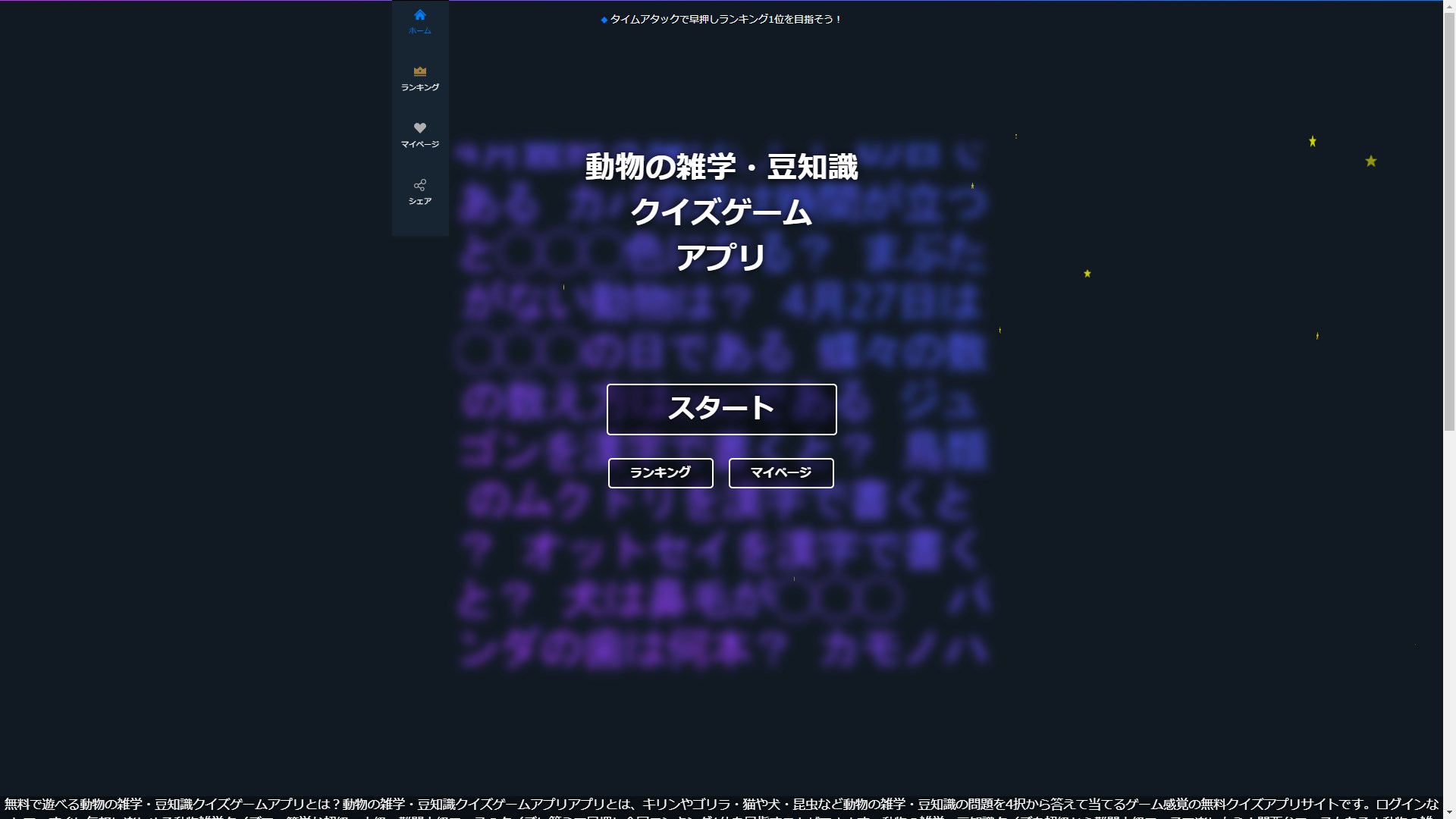Image resolution: width=1456 pixels, height=819 pixels.
Task: Select the シェア sidebar label
Action: (x=419, y=202)
